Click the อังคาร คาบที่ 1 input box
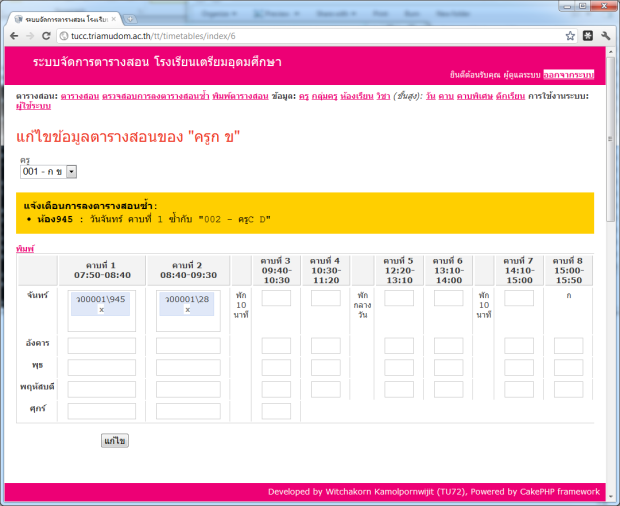620x506 pixels. [101, 345]
